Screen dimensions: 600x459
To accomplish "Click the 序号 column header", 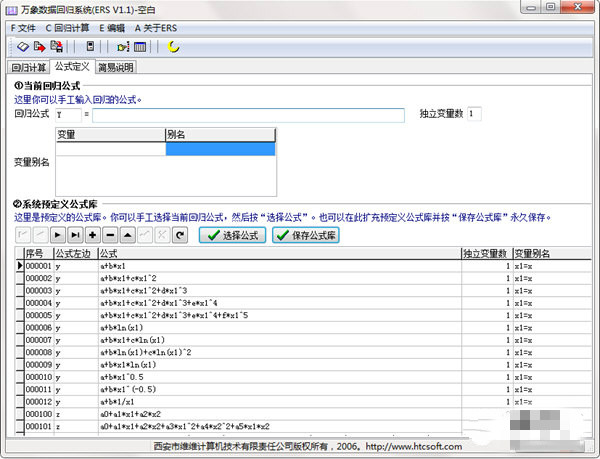I will 39,253.
